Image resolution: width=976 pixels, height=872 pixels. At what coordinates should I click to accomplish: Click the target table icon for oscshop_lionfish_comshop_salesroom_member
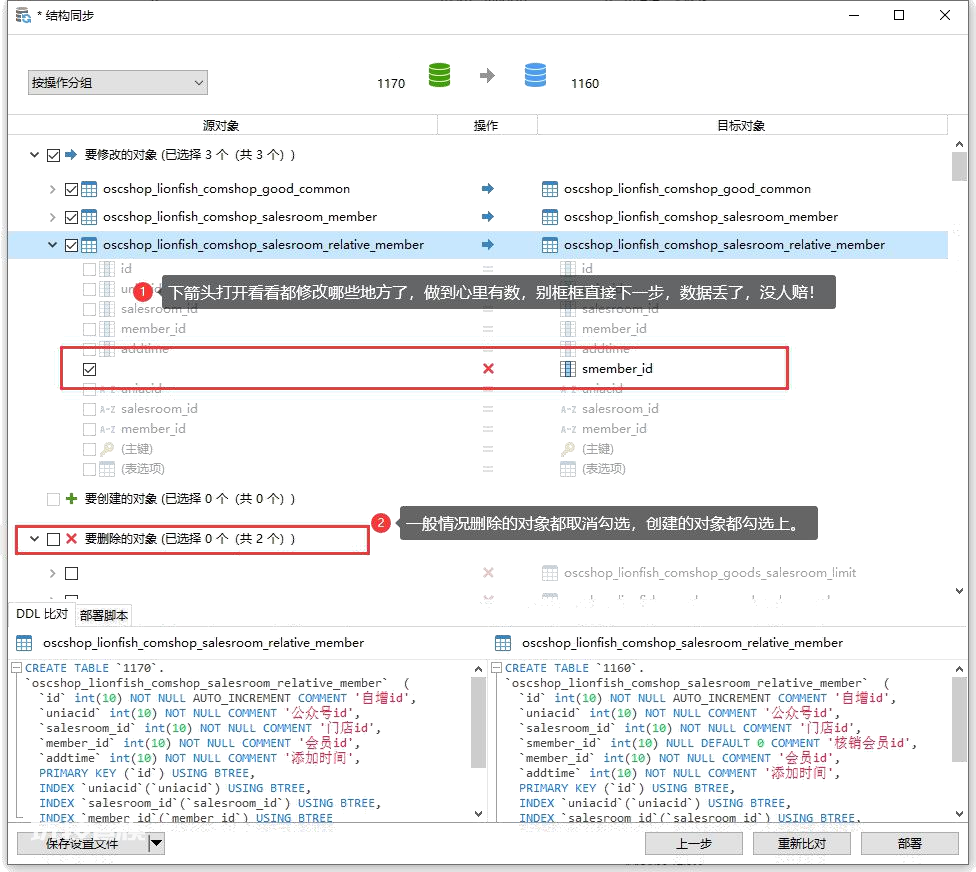[x=550, y=217]
